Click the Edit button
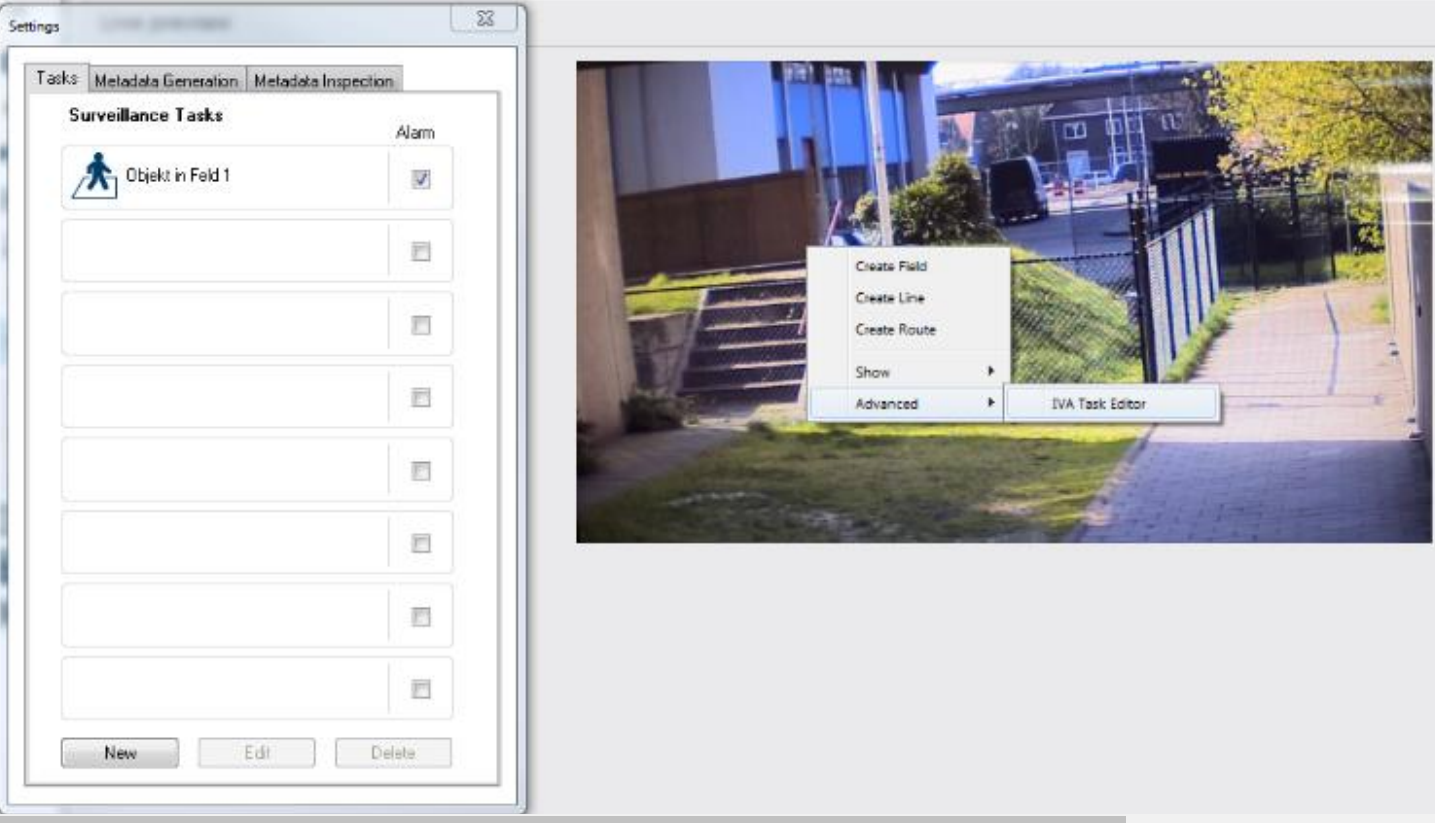This screenshot has width=1435, height=823. point(257,753)
